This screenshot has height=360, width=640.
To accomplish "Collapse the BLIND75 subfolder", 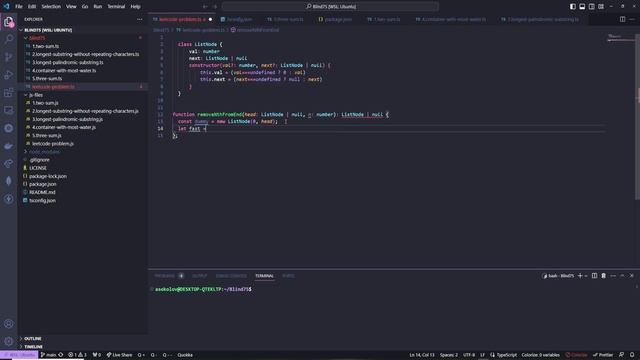I will coord(37,38).
